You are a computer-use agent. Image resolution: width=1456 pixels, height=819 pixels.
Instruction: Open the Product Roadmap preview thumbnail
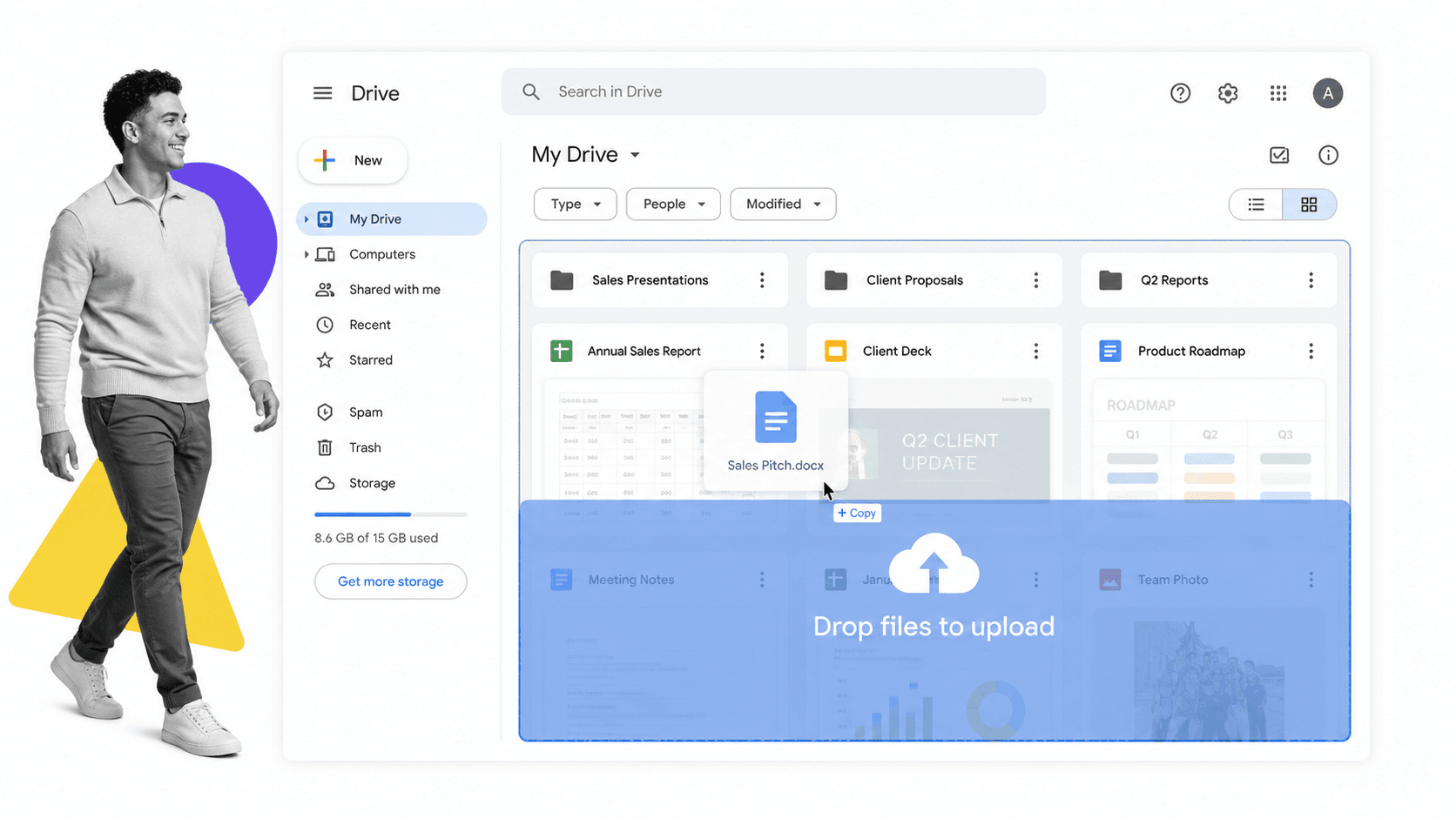(x=1209, y=440)
